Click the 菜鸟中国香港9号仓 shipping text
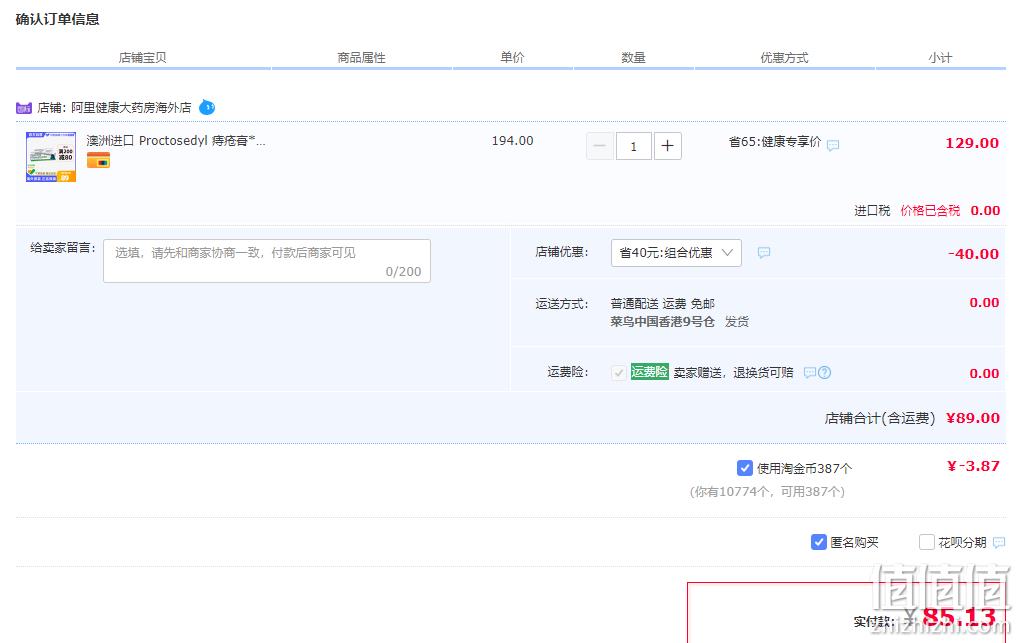Screen dimensions: 1020x643 (x=662, y=322)
